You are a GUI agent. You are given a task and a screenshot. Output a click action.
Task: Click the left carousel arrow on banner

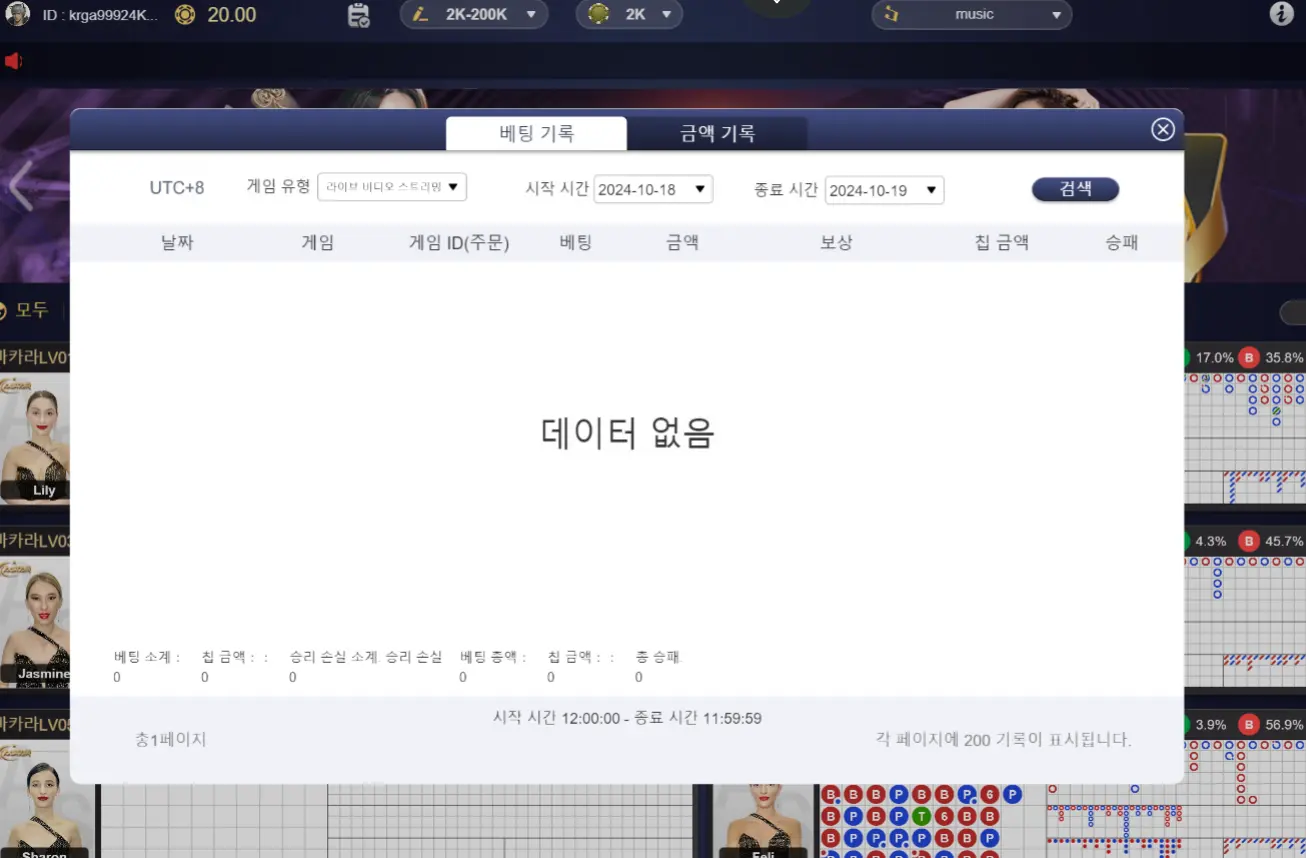point(21,185)
